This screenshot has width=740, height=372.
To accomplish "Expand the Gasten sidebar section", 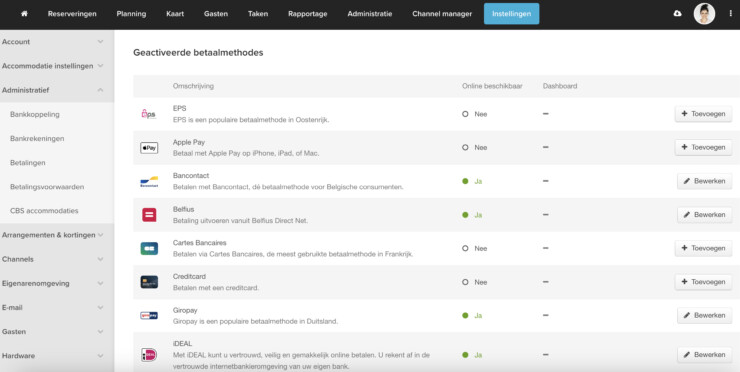I will pyautogui.click(x=57, y=332).
